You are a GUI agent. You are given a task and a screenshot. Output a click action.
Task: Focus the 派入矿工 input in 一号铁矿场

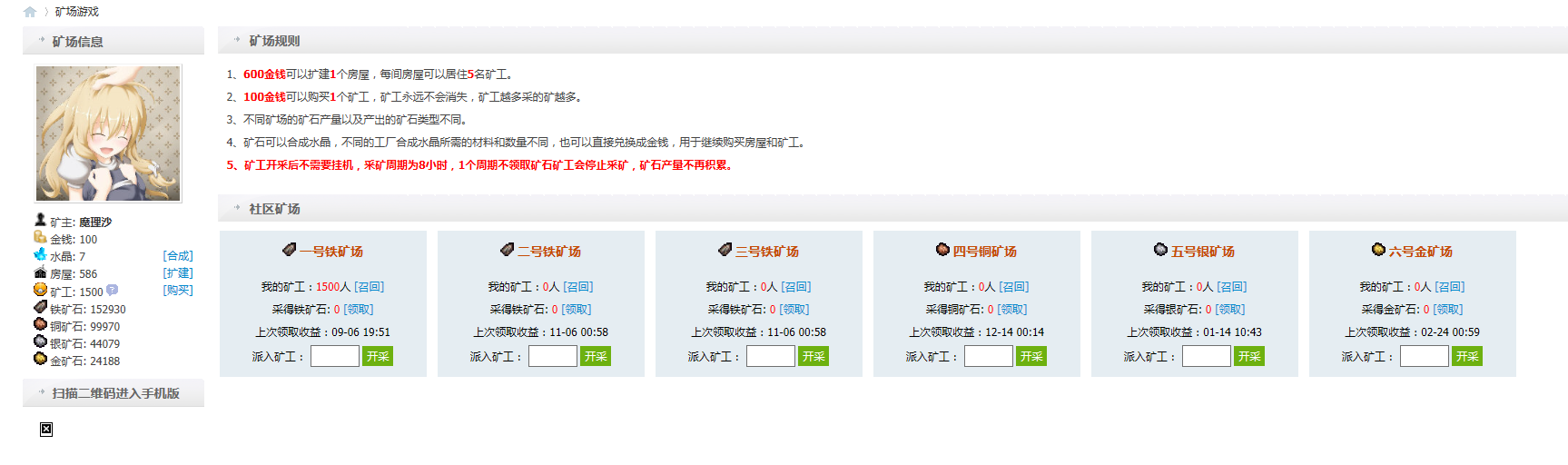pos(335,356)
